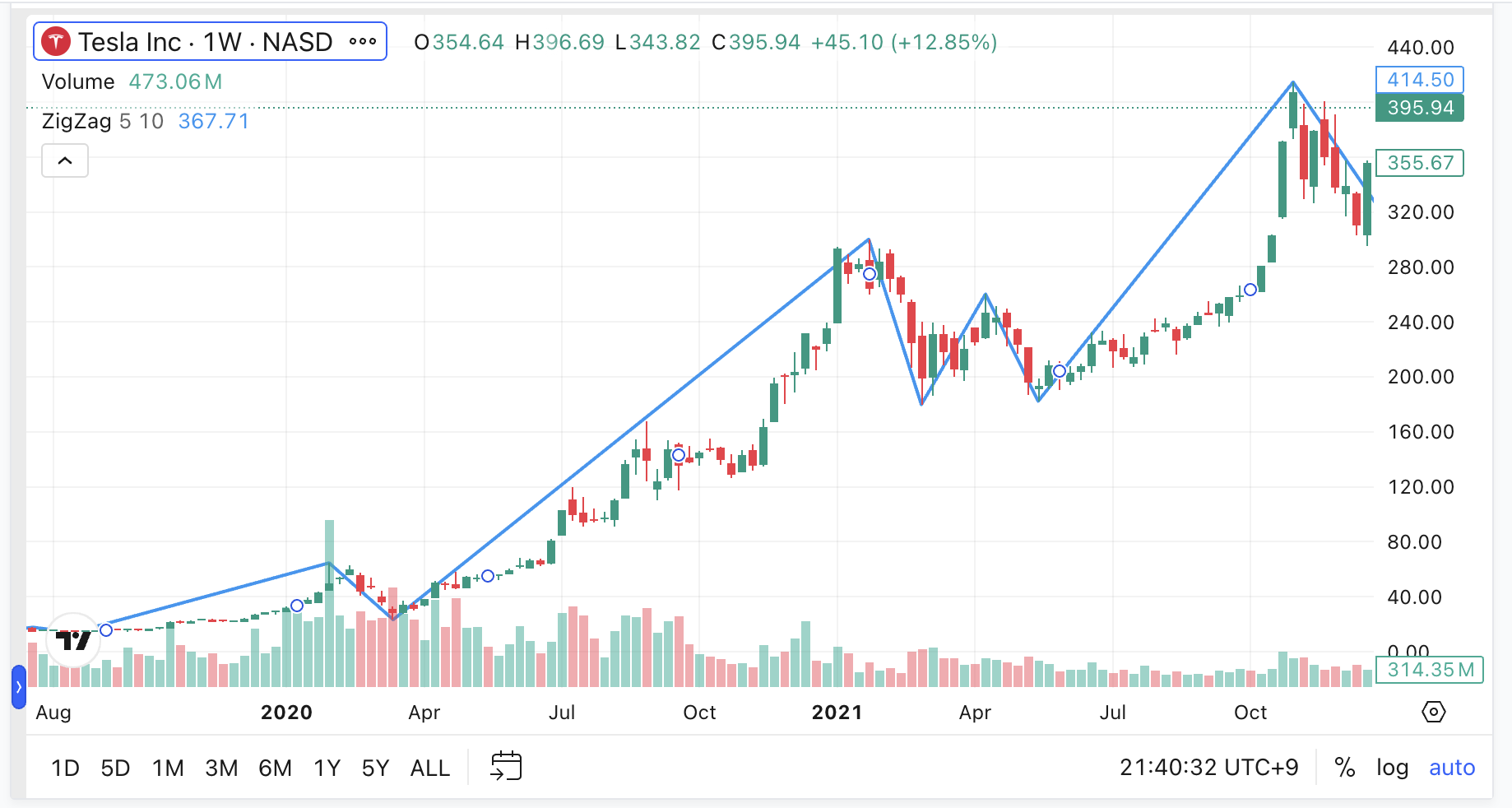Click the 2020 label on time axis
The height and width of the screenshot is (808, 1512).
(286, 713)
